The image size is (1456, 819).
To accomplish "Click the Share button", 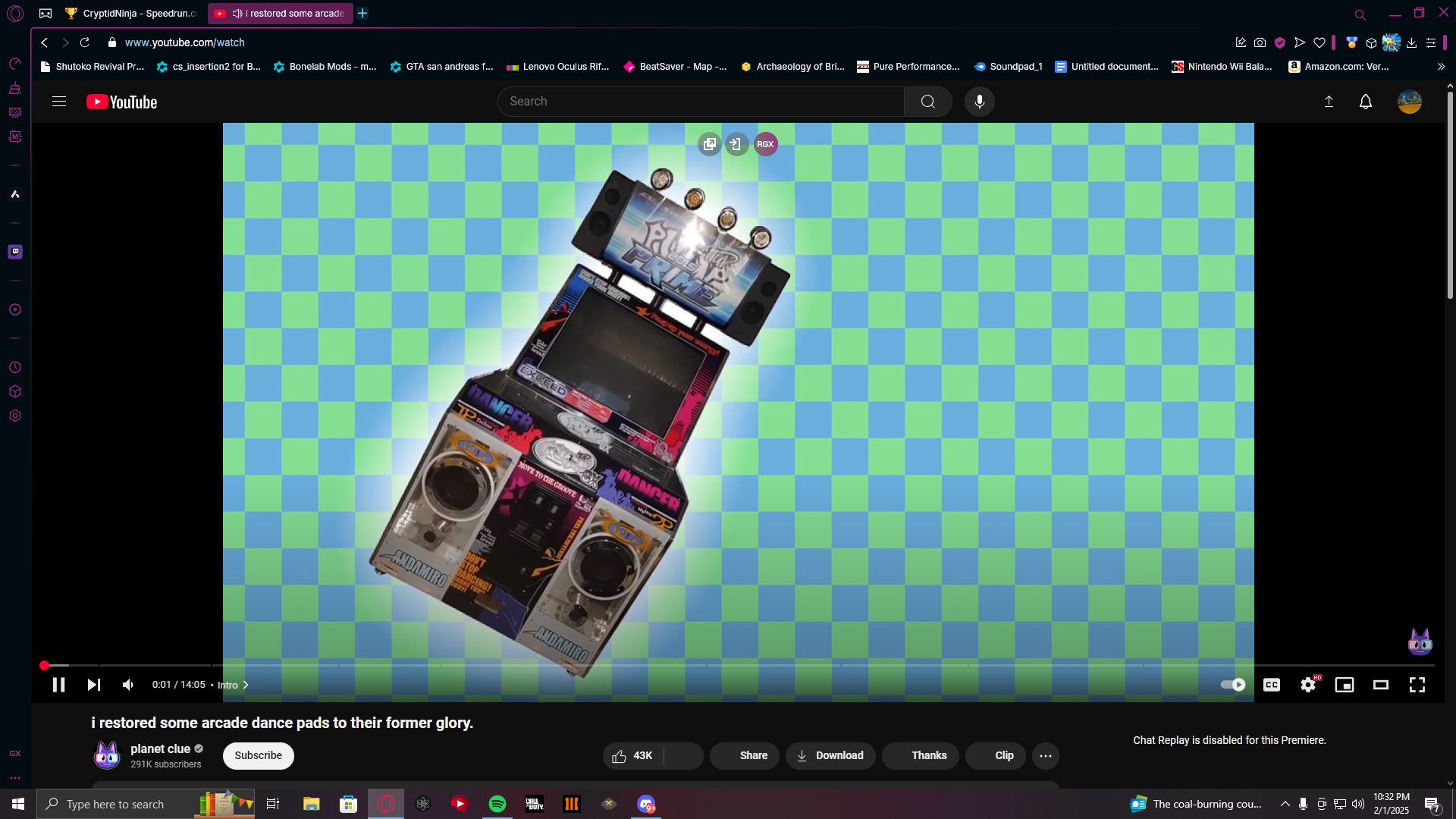I will click(745, 756).
